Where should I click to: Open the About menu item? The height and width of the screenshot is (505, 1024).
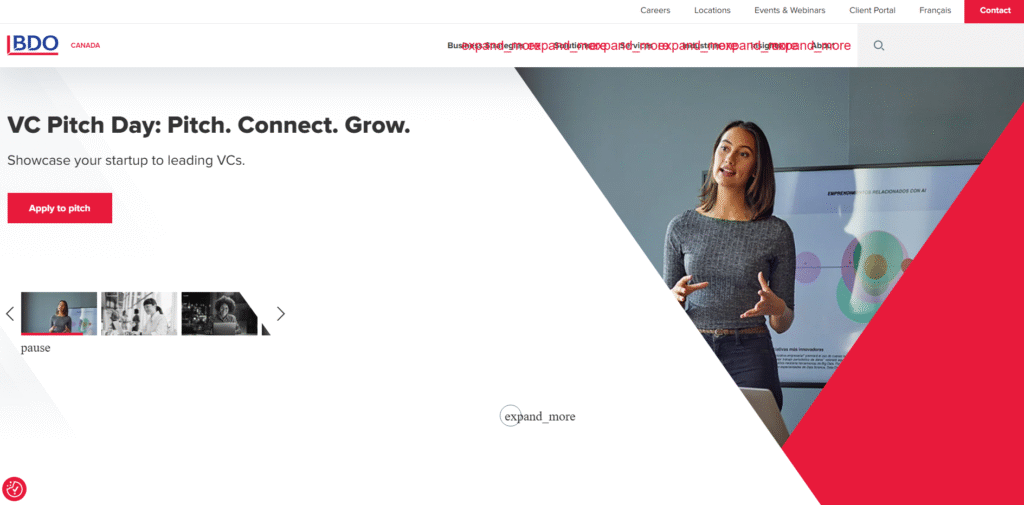822,46
